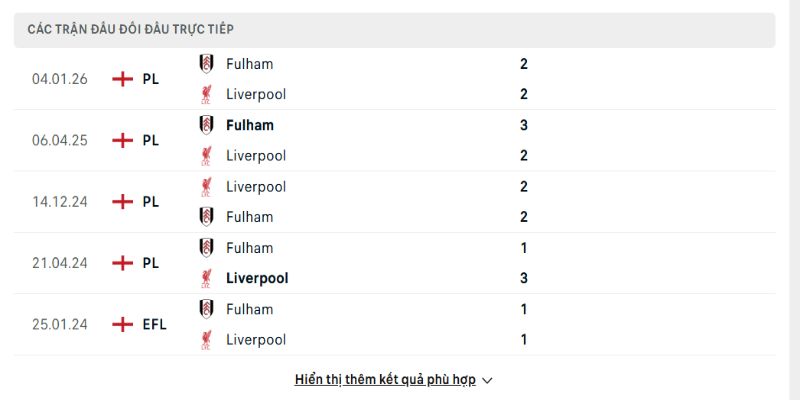
Task: Click PL label for the 21.04.24 match
Action: coord(150,263)
